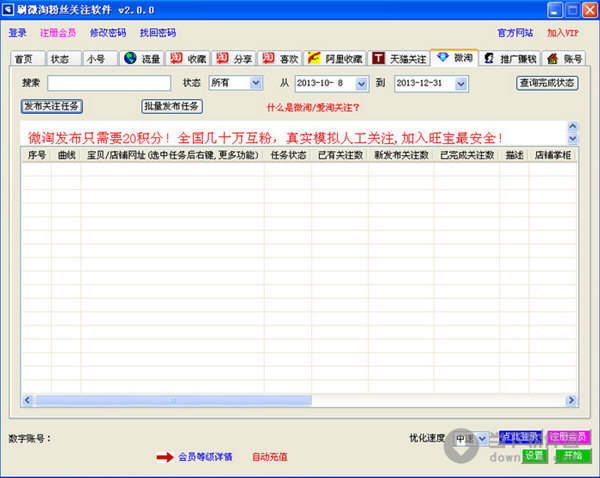Screen dimensions: 600x478
Task: Click the 淘 icon on 喜欢 tab
Action: [269, 58]
